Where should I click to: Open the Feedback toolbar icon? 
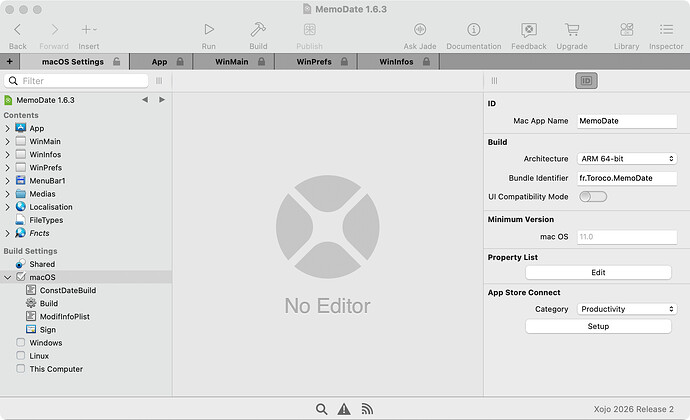pos(529,30)
